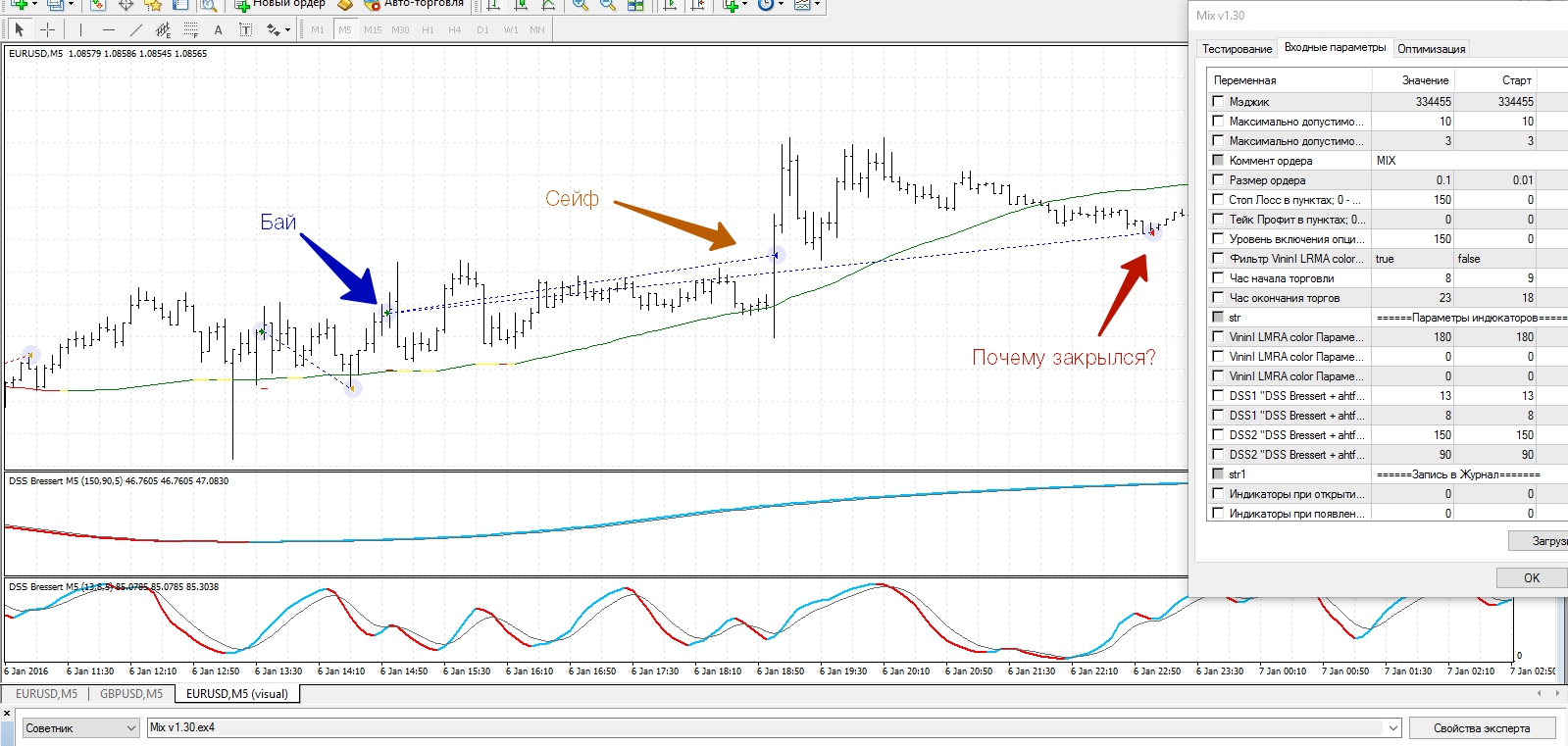
Task: Close the strategy tester panel
Action: tap(7, 713)
